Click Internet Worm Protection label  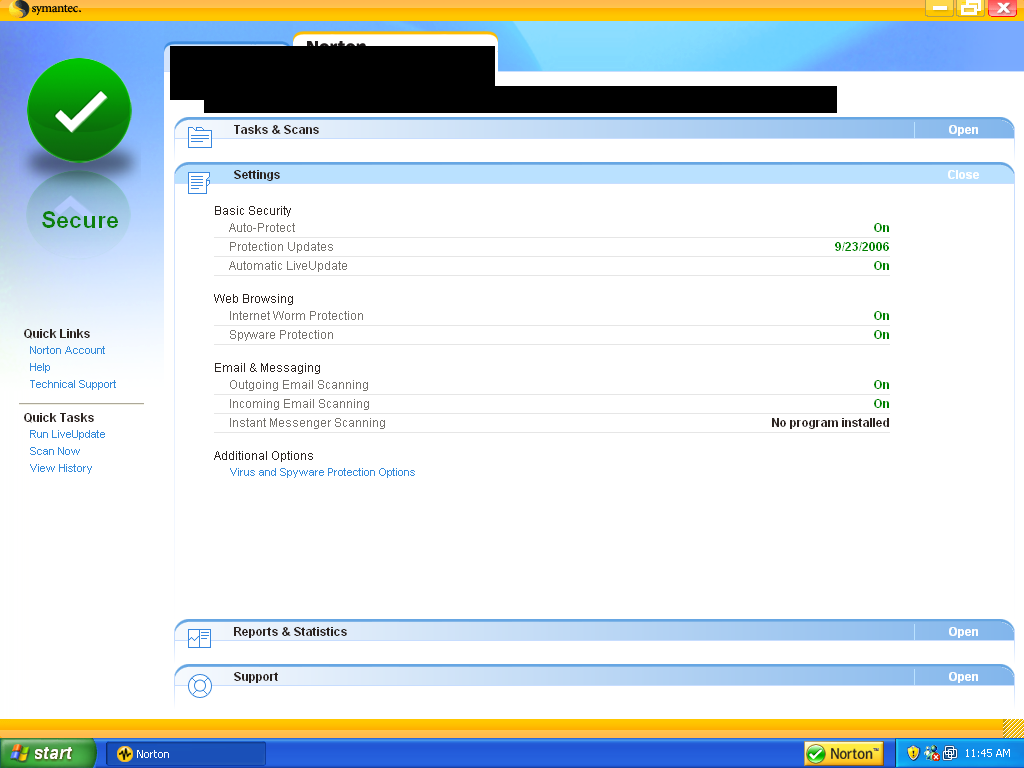pyautogui.click(x=296, y=316)
